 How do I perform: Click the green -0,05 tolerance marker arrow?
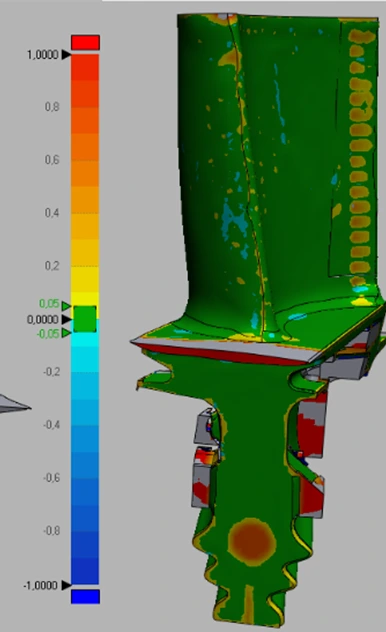(66, 333)
